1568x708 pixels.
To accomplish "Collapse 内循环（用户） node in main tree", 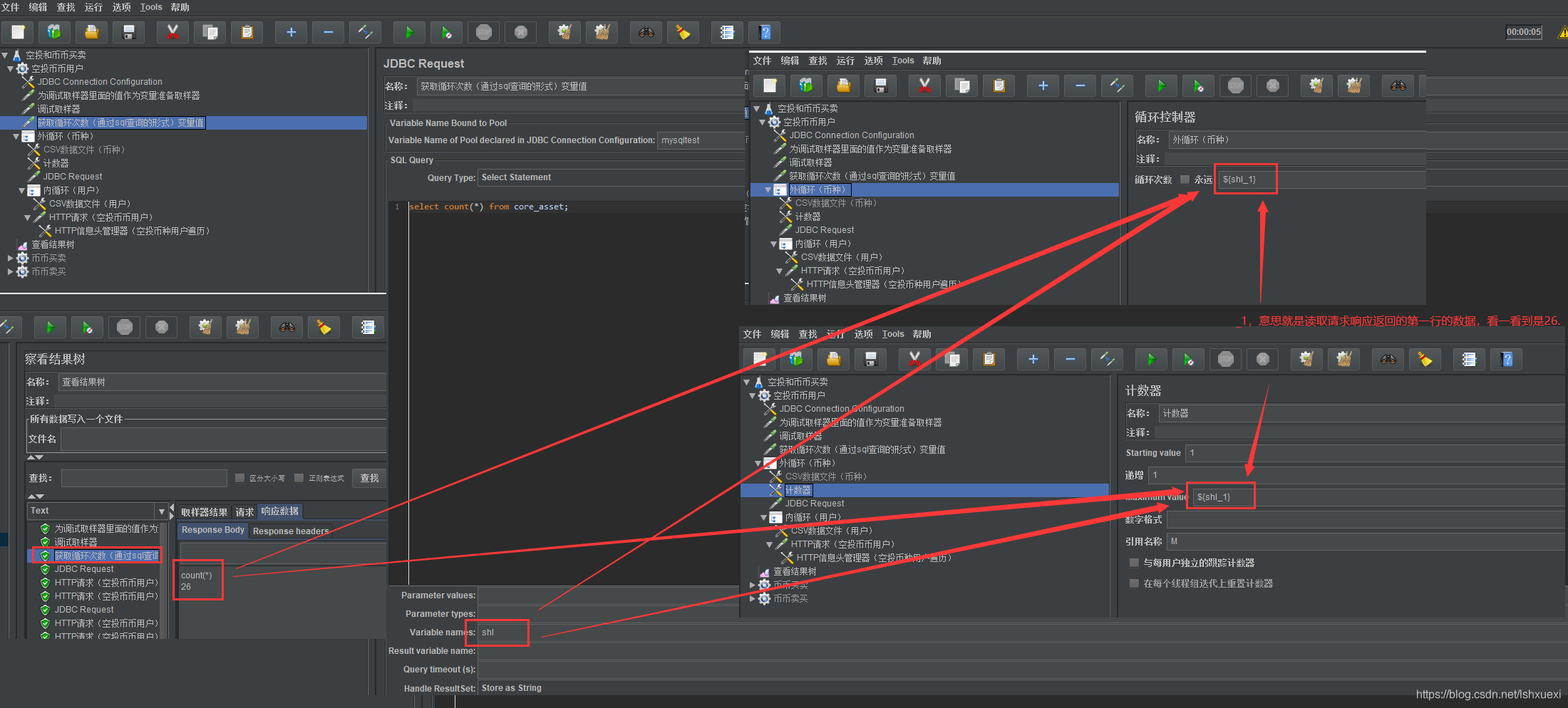I will click(22, 190).
